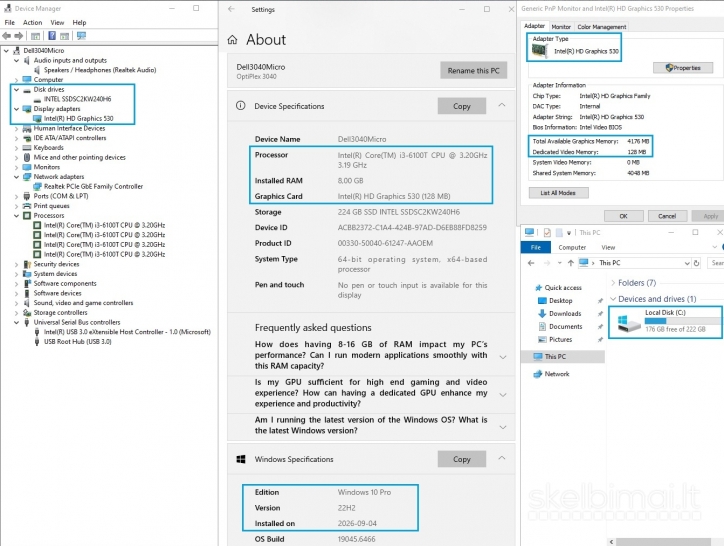Image resolution: width=724 pixels, height=546 pixels.
Task: Click the adapter Properties button
Action: (683, 68)
